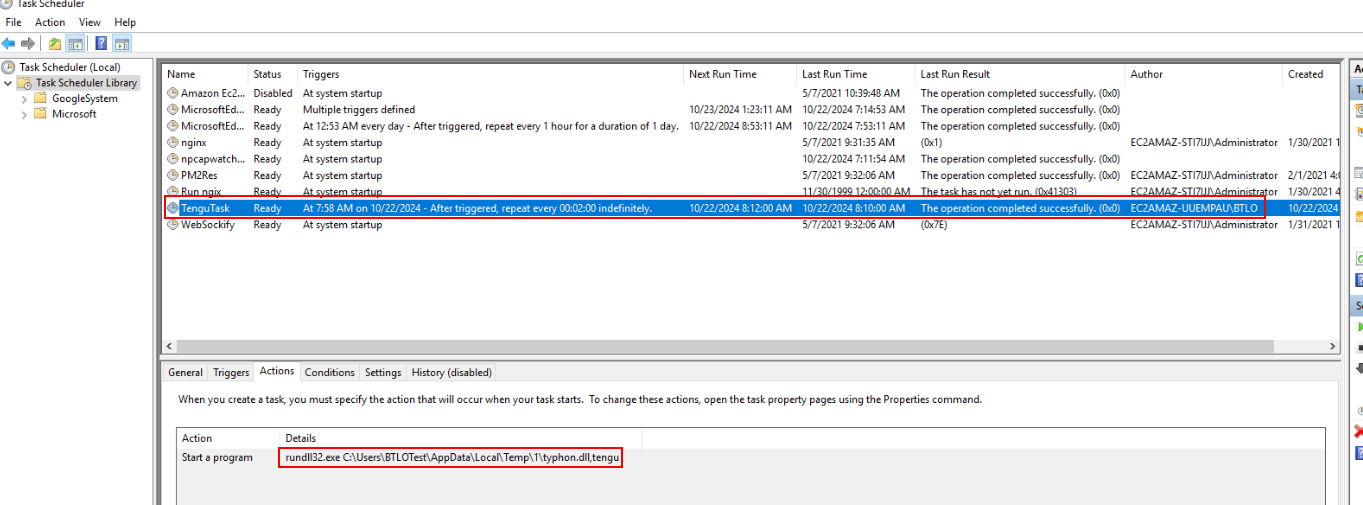This screenshot has height=505, width=1363.
Task: Open the Help menu
Action: pyautogui.click(x=125, y=22)
